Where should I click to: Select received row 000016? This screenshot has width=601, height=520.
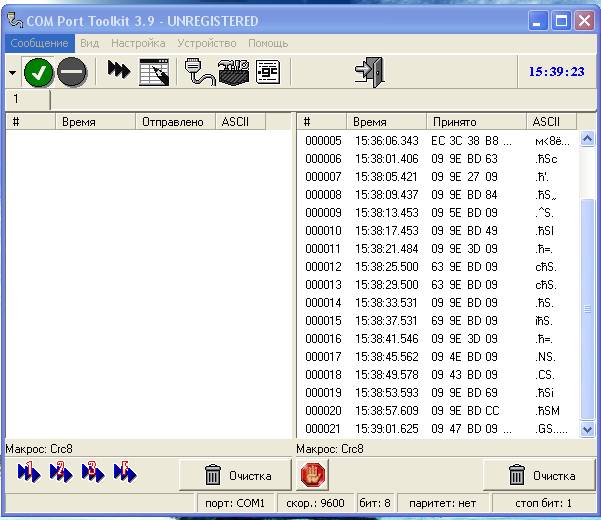point(437,339)
